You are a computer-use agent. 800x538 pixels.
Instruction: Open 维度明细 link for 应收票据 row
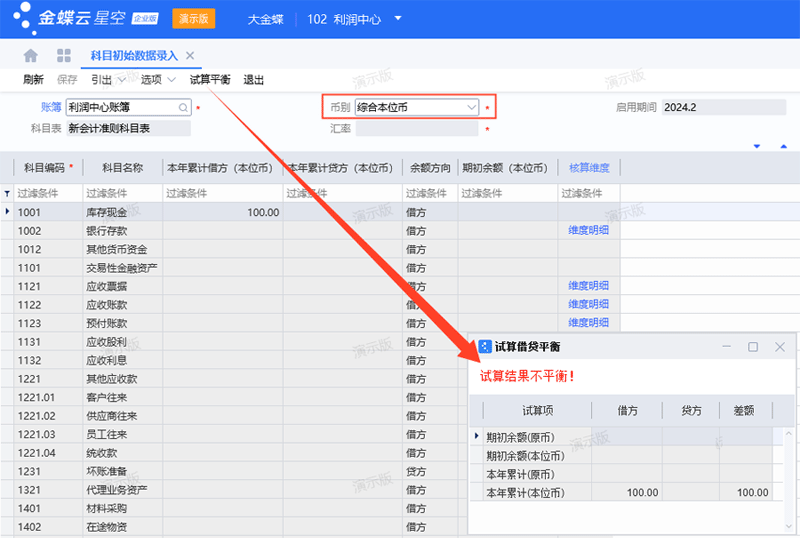[x=589, y=286]
